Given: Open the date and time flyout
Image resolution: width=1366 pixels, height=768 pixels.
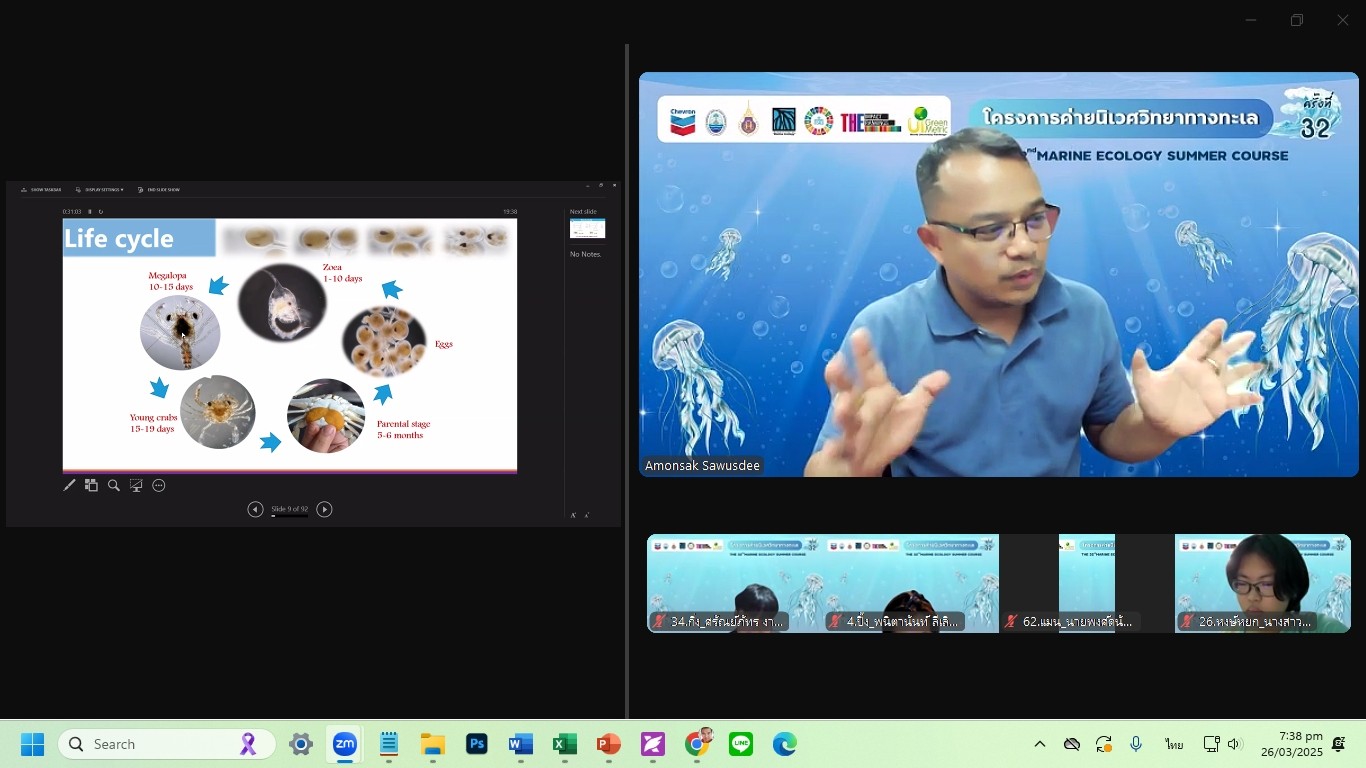Looking at the screenshot, I should pyautogui.click(x=1291, y=744).
